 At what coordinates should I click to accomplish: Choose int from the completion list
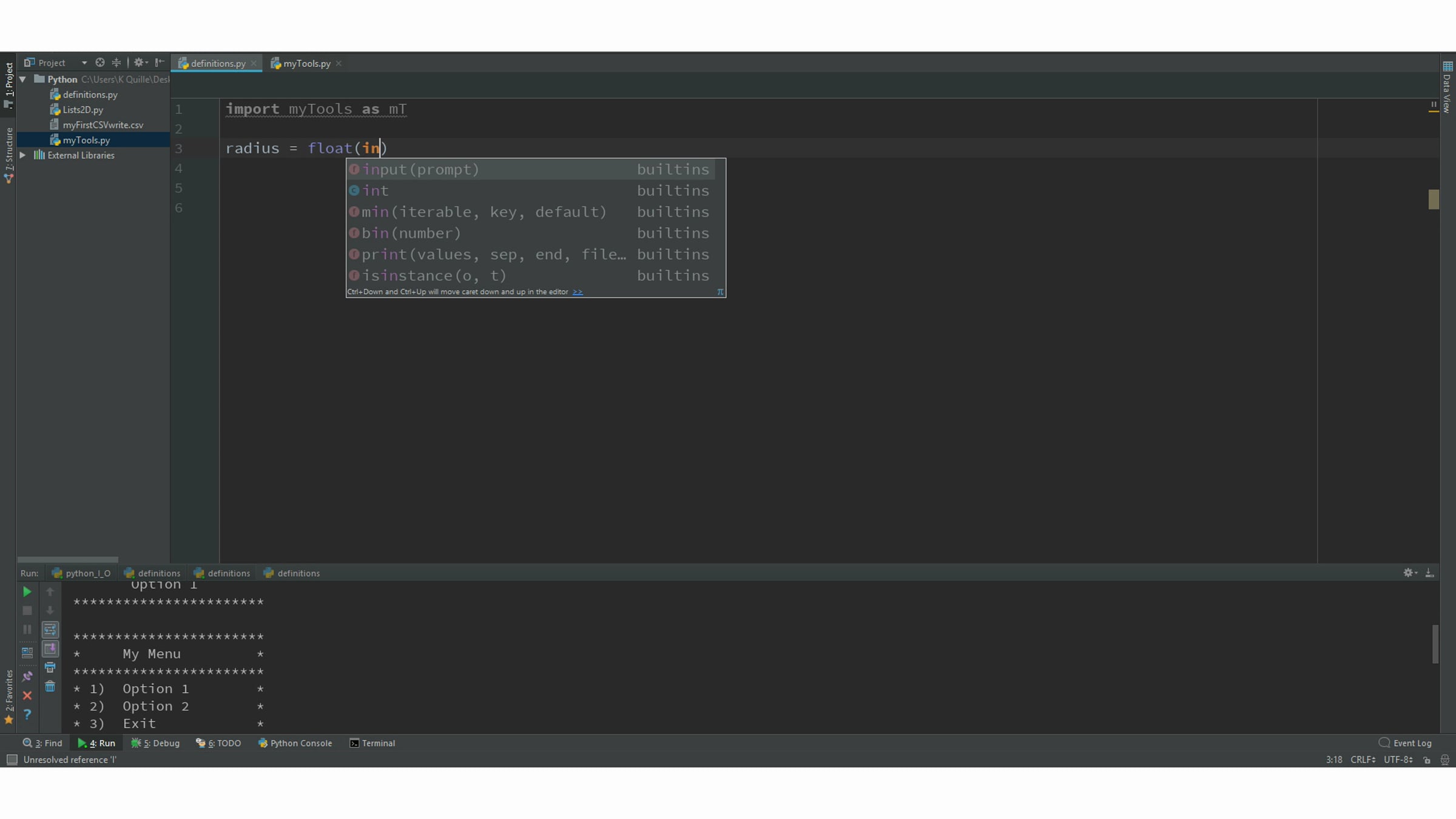[x=531, y=190]
